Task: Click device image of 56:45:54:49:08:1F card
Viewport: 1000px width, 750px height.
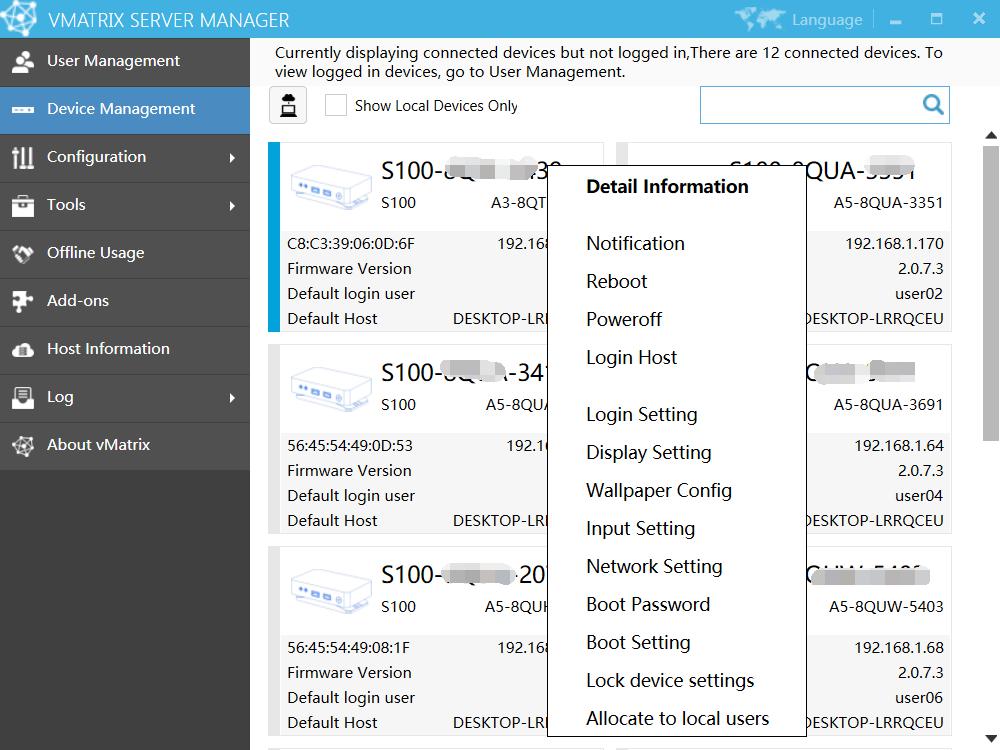Action: point(330,591)
